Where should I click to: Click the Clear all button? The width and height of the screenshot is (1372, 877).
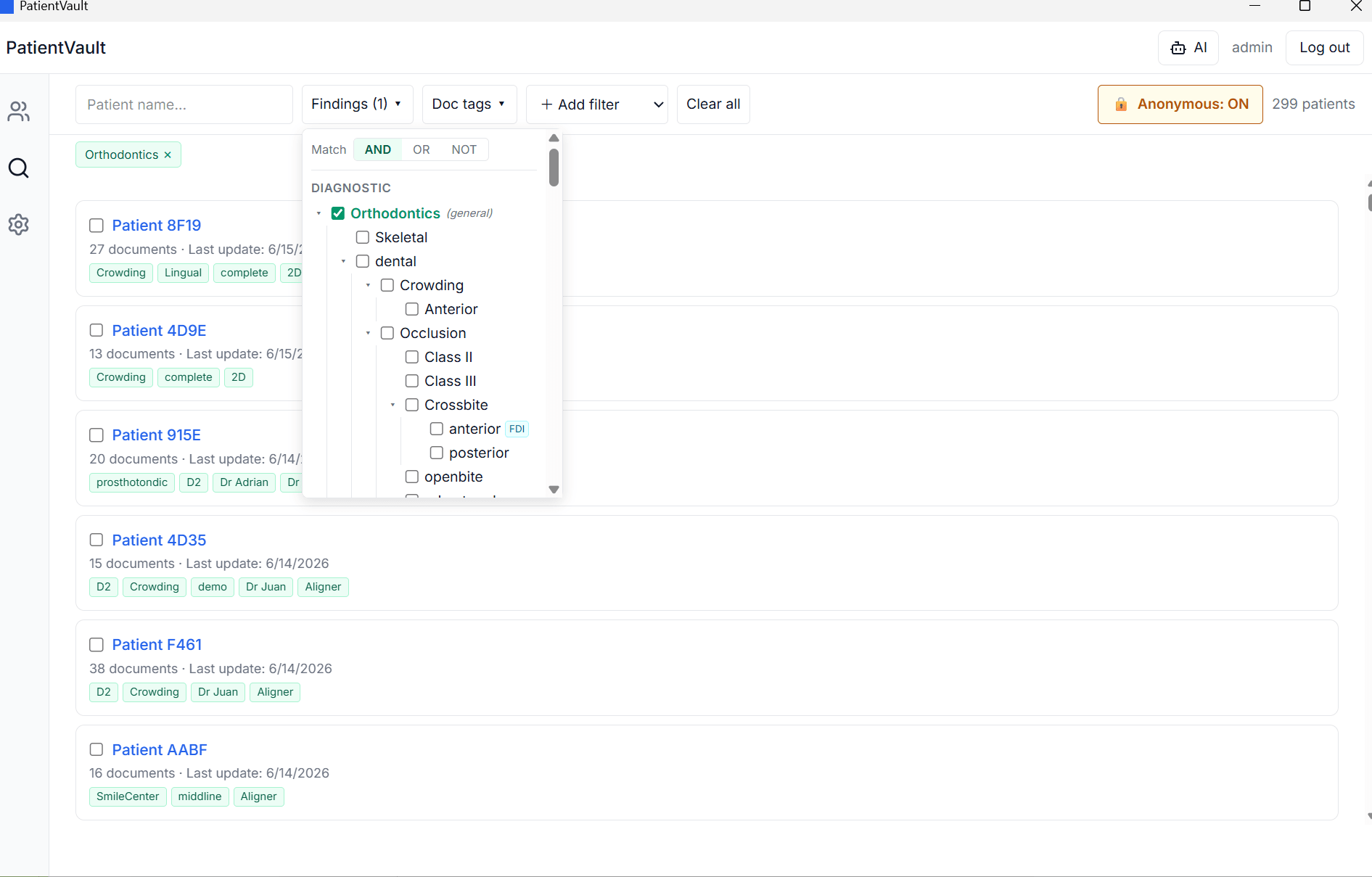pyautogui.click(x=713, y=104)
